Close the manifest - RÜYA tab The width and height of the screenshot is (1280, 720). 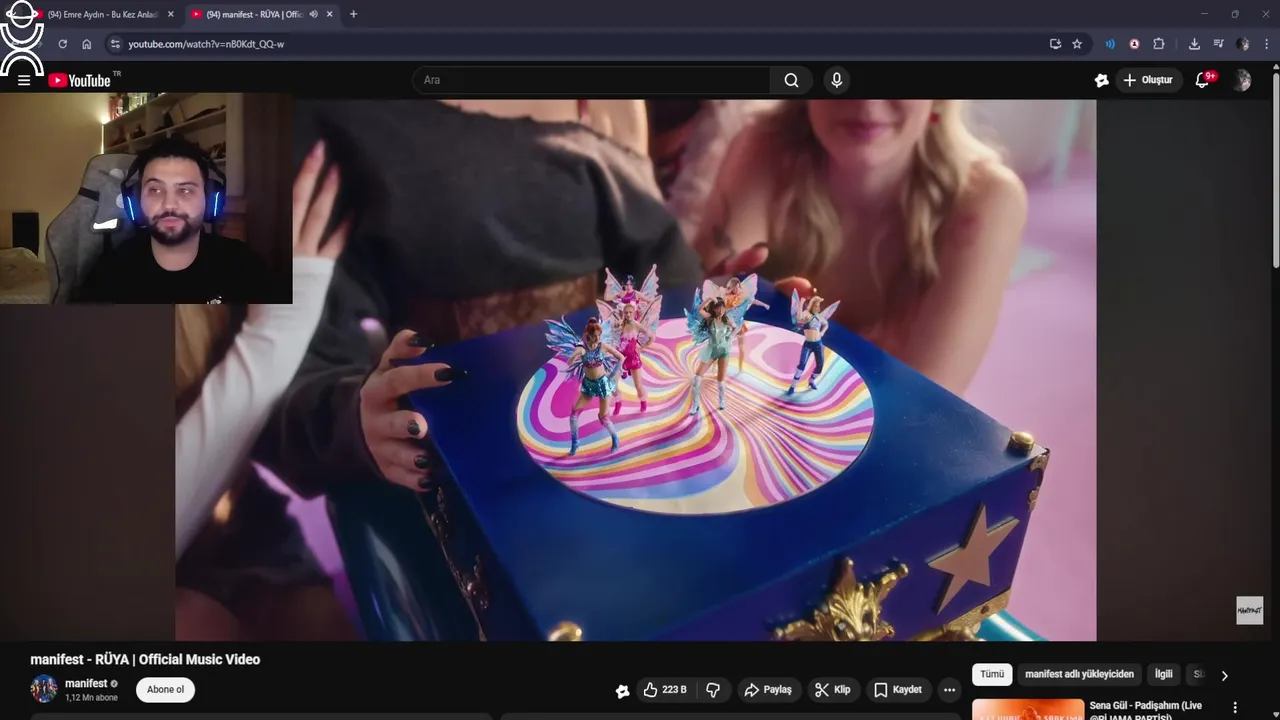tap(329, 14)
